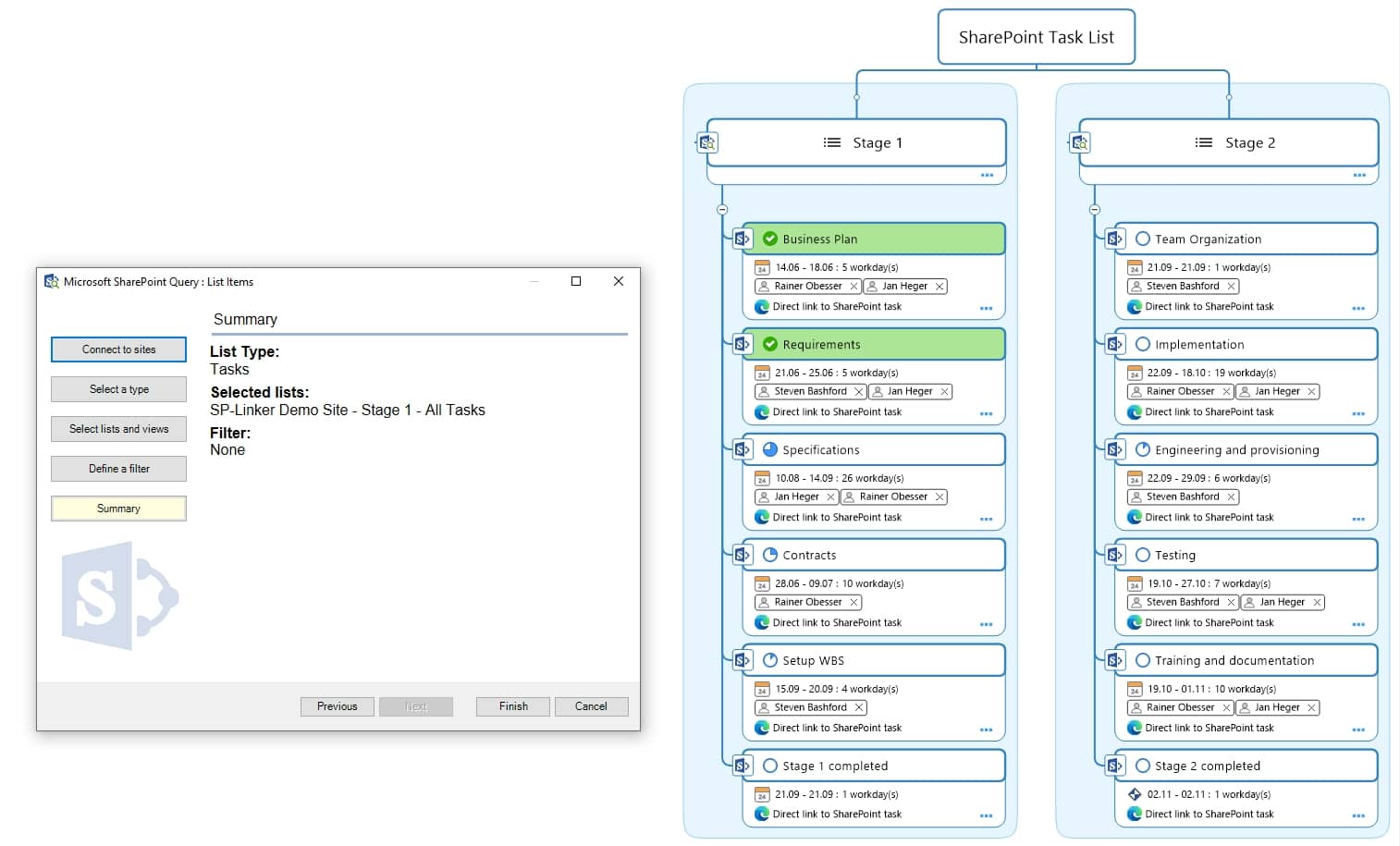Click the SharePoint query icon beside Stage 1
1400x846 pixels.
pyautogui.click(x=707, y=142)
